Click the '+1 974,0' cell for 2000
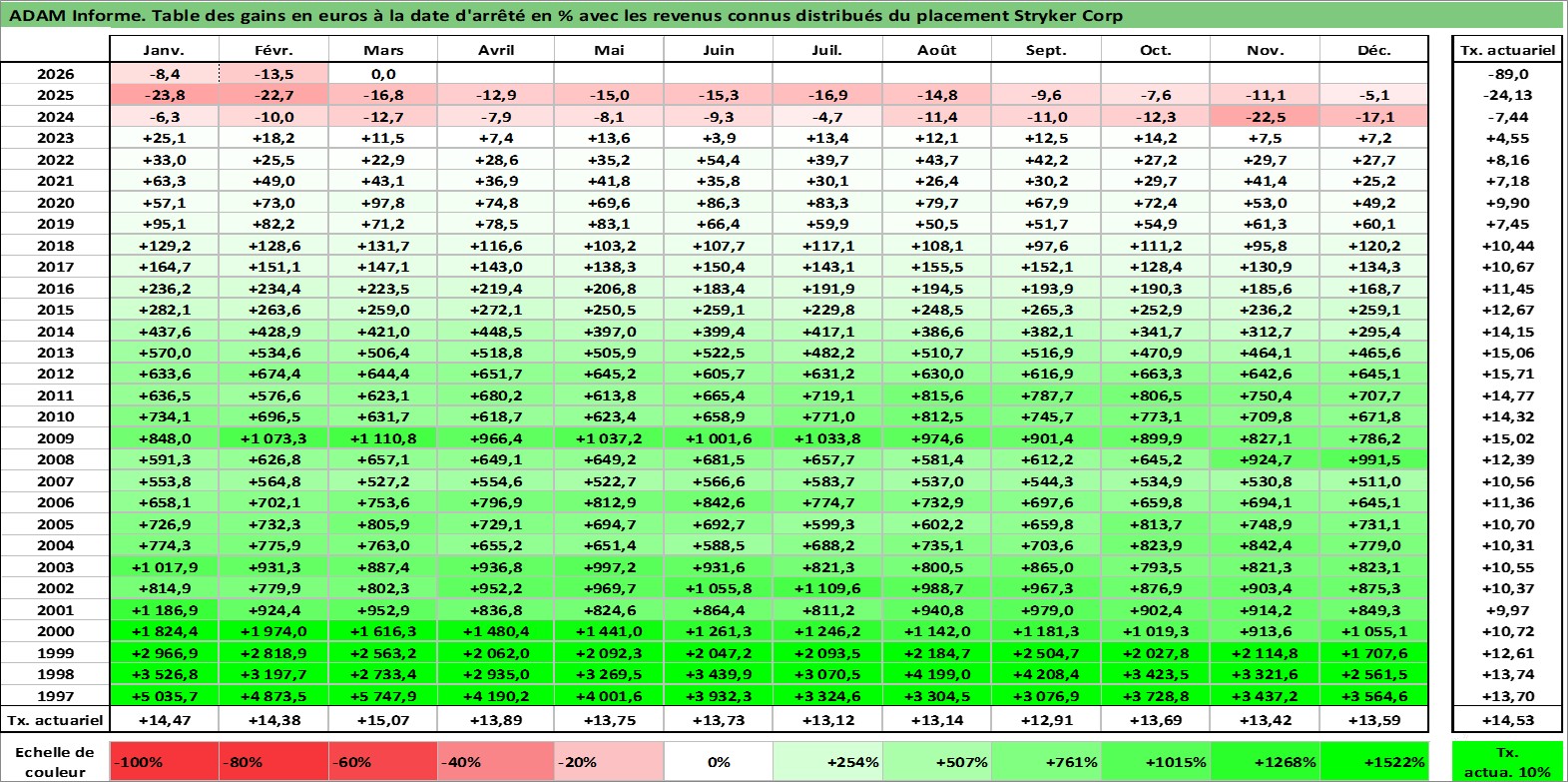This screenshot has height=782, width=1568. click(273, 631)
